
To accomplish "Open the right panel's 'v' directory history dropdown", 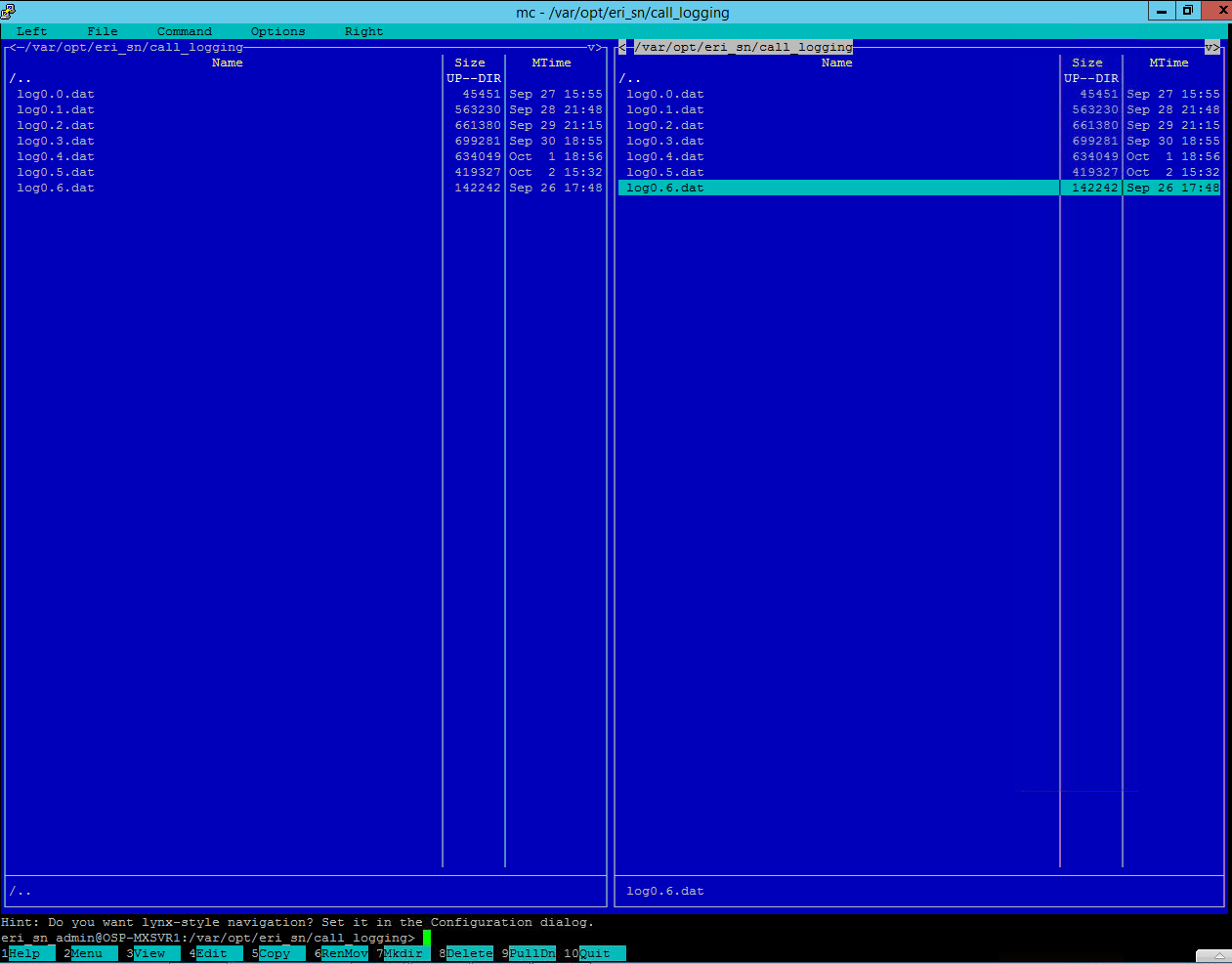I will click(1208, 46).
